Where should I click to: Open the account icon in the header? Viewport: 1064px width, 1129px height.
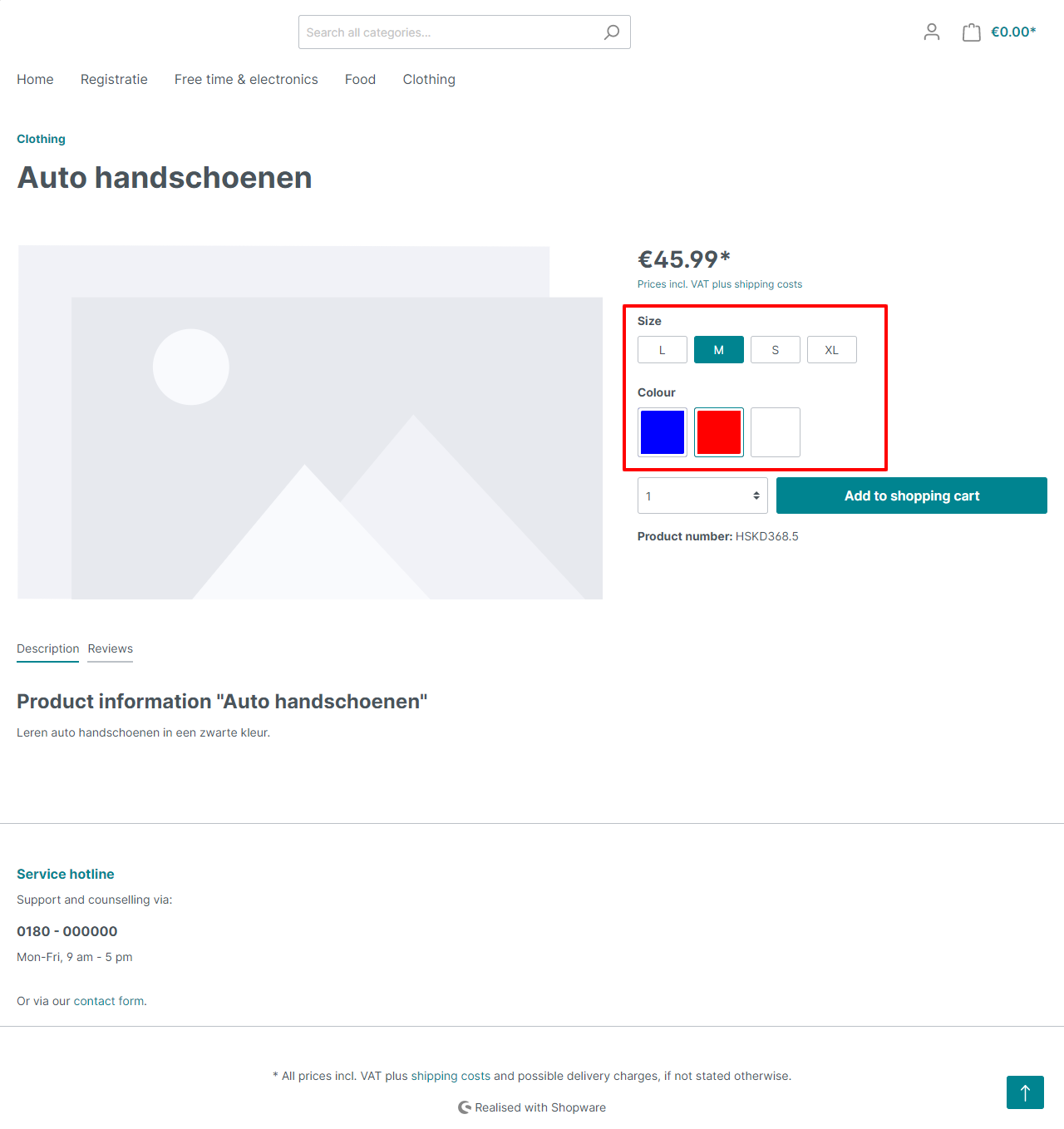[x=931, y=32]
